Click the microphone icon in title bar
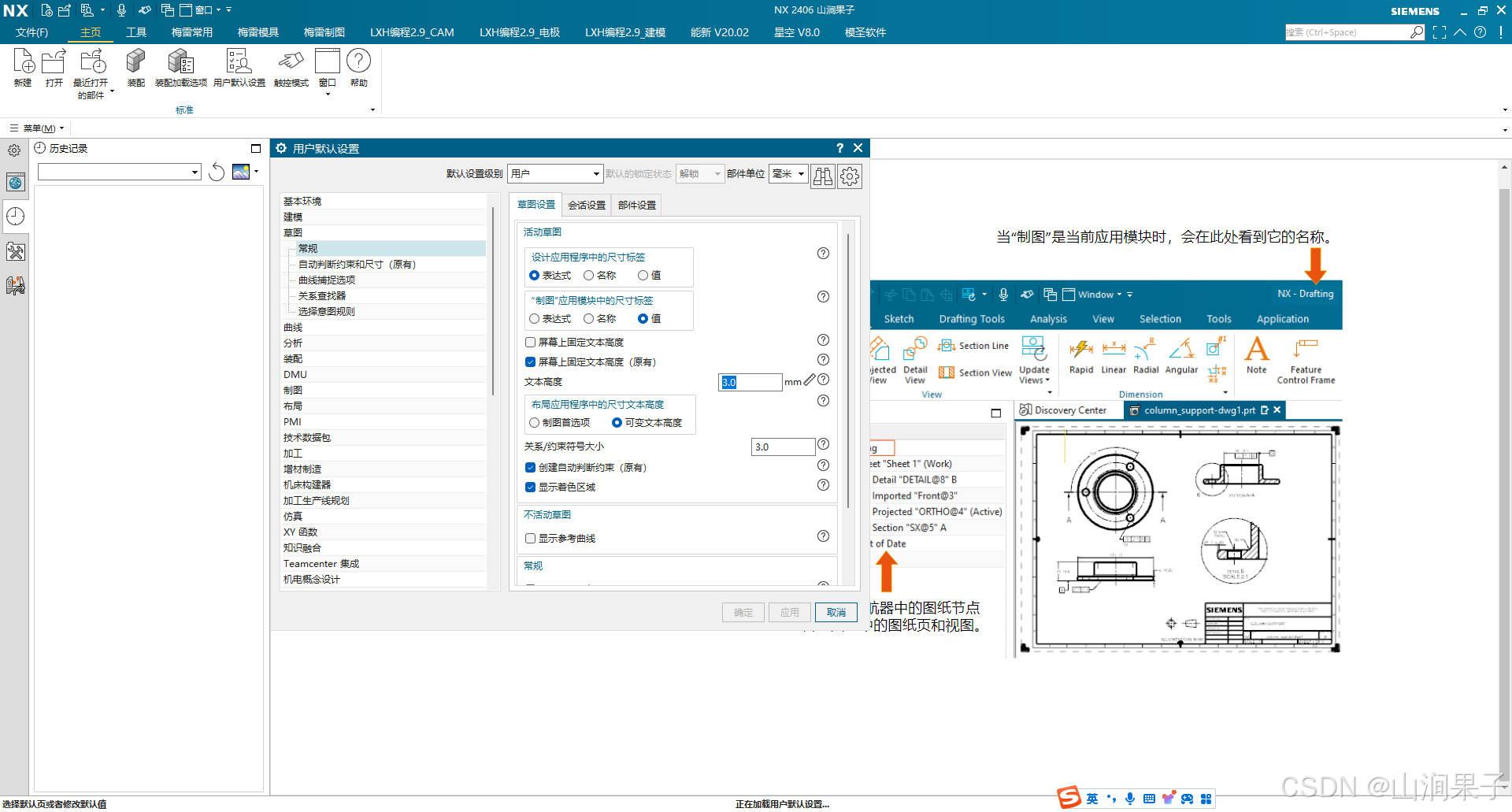Image resolution: width=1512 pixels, height=812 pixels. pos(121,10)
